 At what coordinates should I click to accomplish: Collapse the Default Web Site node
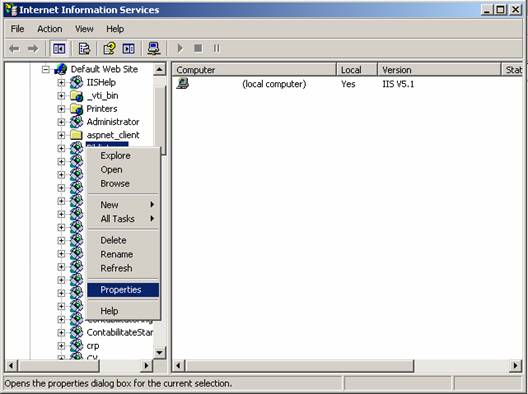[x=45, y=69]
